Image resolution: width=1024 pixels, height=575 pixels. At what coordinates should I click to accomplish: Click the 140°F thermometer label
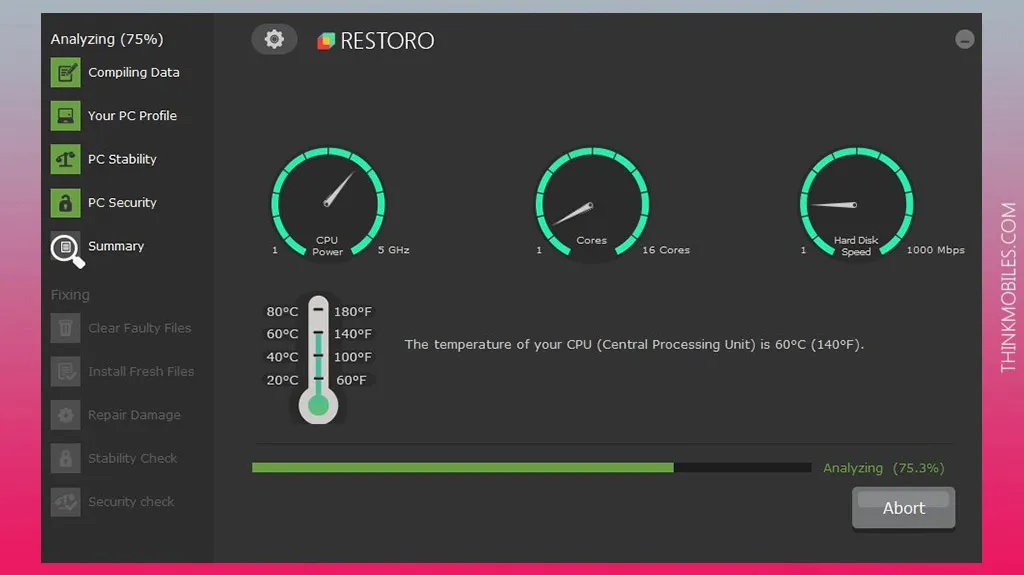(353, 334)
